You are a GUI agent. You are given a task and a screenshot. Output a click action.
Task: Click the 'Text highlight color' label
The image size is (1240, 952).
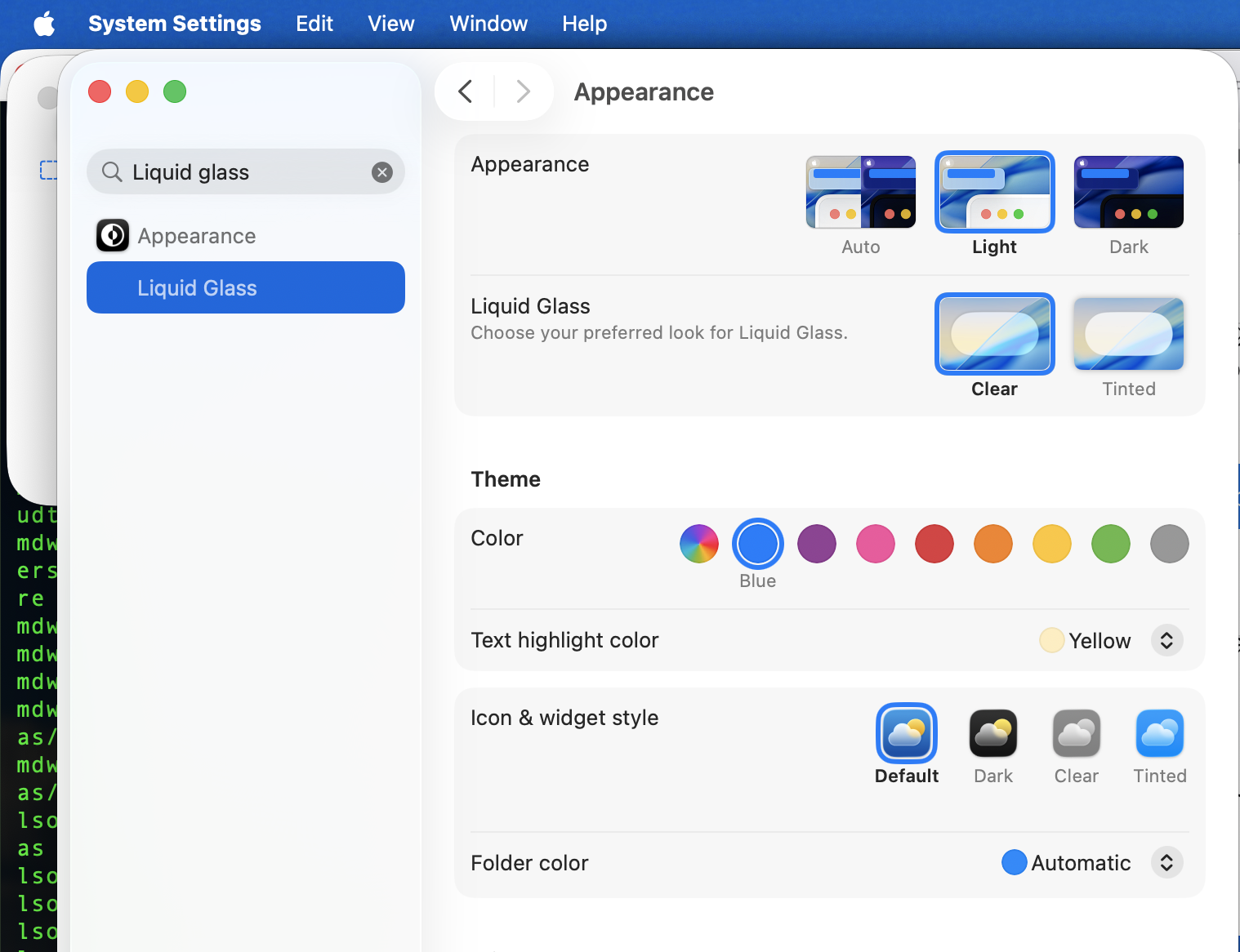(564, 640)
